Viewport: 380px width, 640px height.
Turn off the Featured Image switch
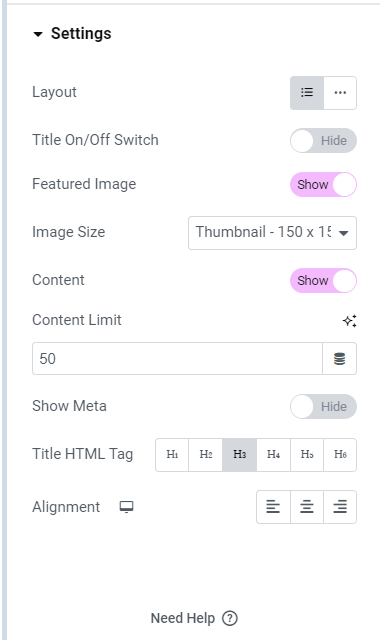pos(323,184)
